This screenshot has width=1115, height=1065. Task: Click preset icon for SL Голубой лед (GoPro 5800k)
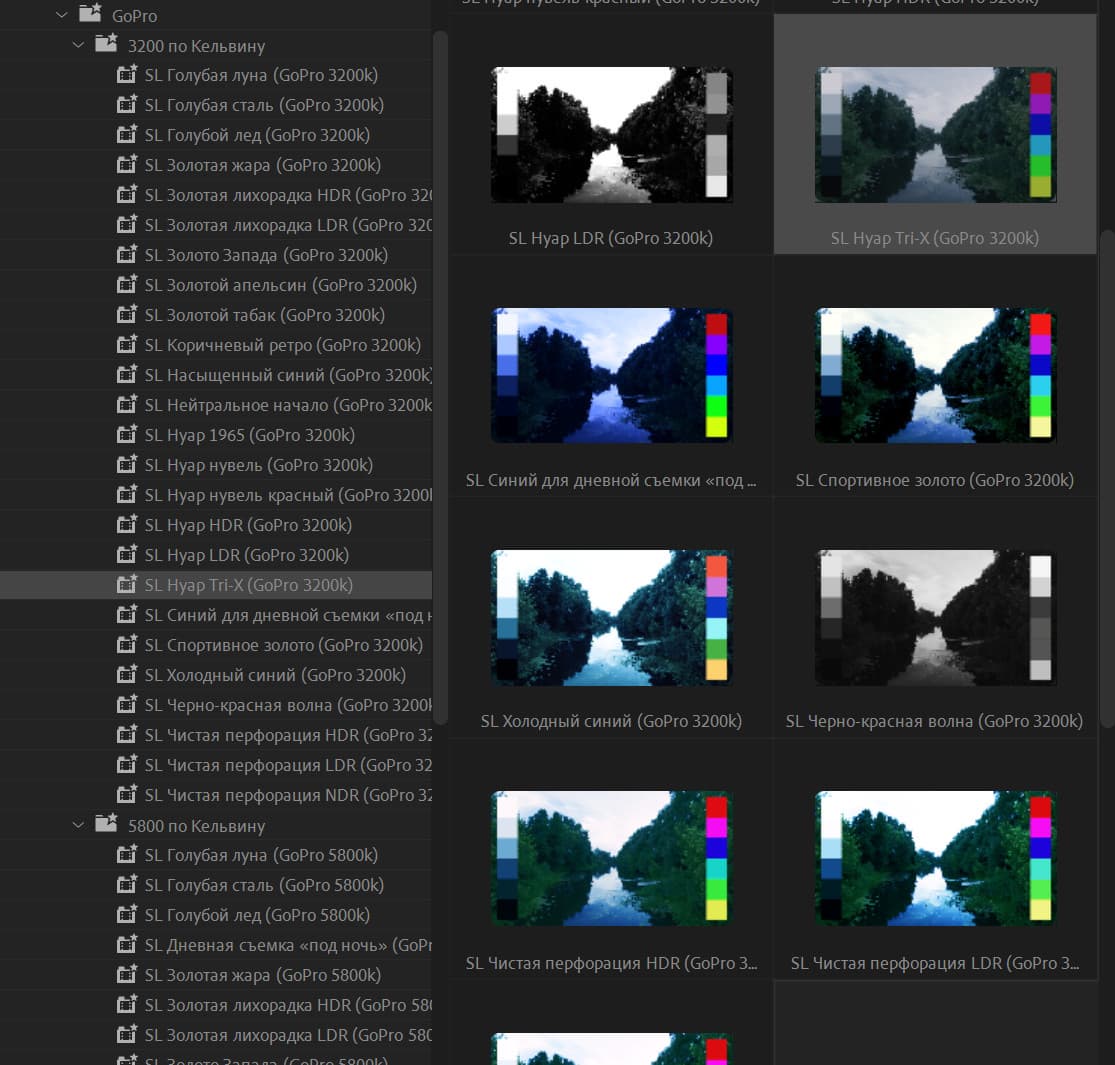127,914
